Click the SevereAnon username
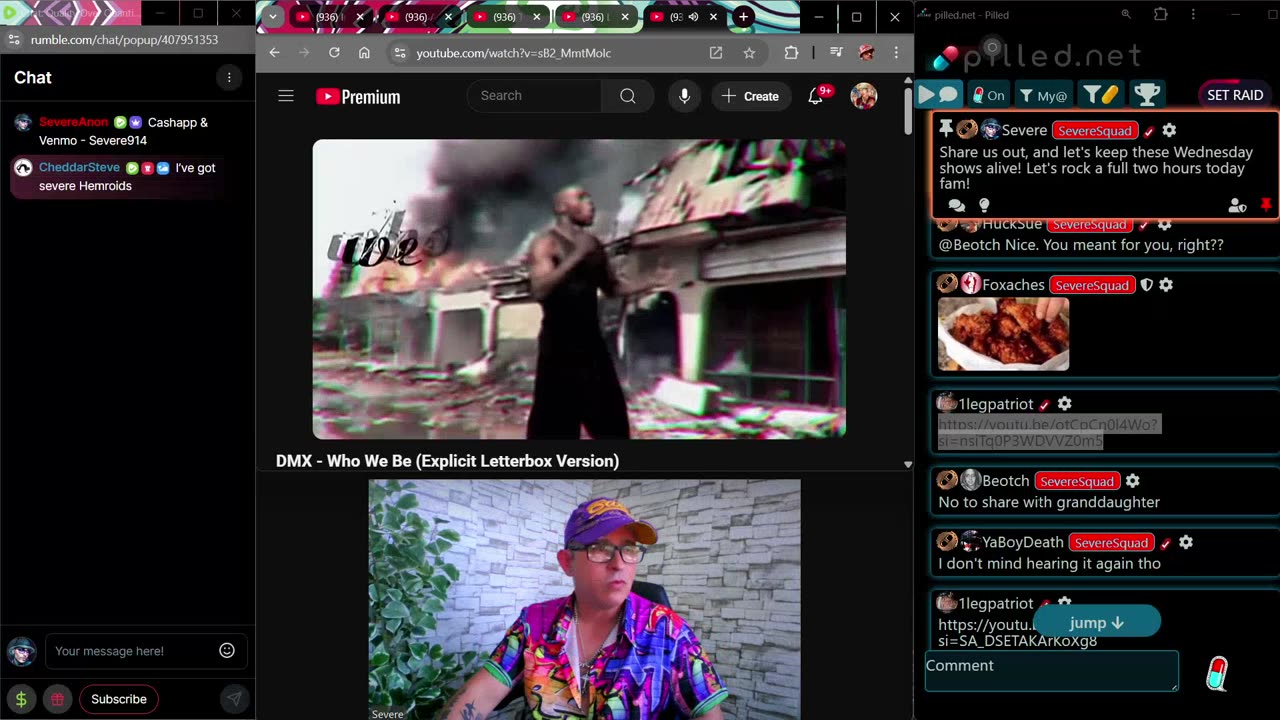The width and height of the screenshot is (1280, 720). pyautogui.click(x=73, y=122)
